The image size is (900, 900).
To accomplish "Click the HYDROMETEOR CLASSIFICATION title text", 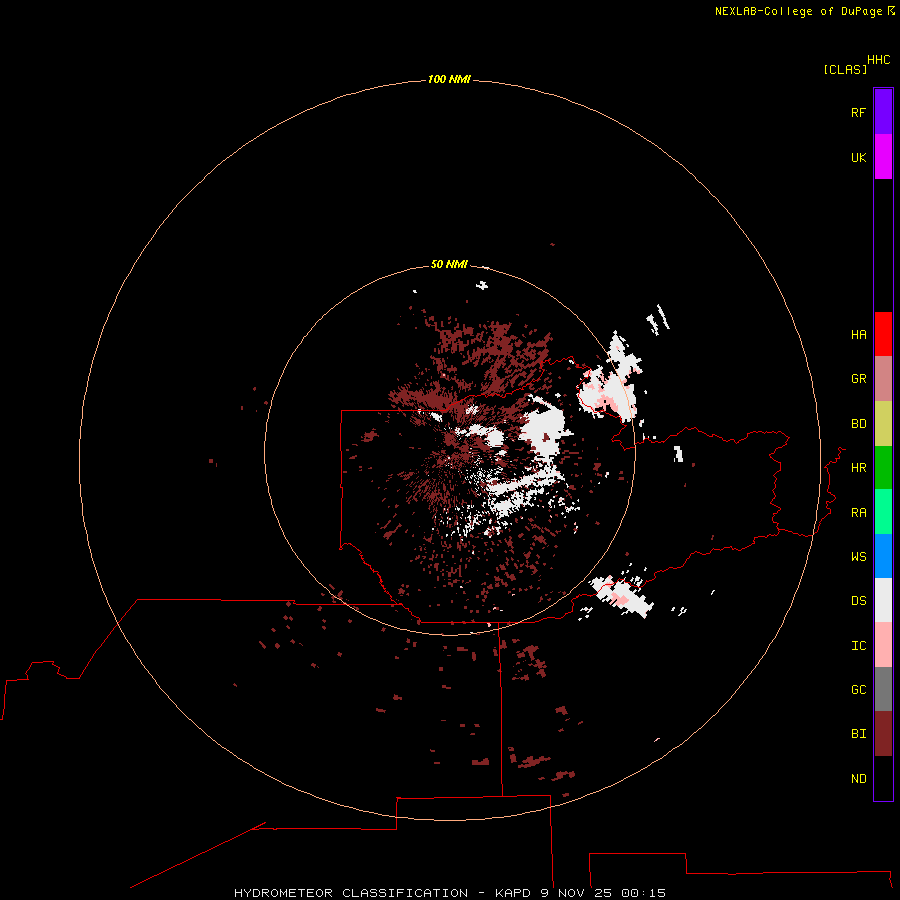I will [351, 893].
